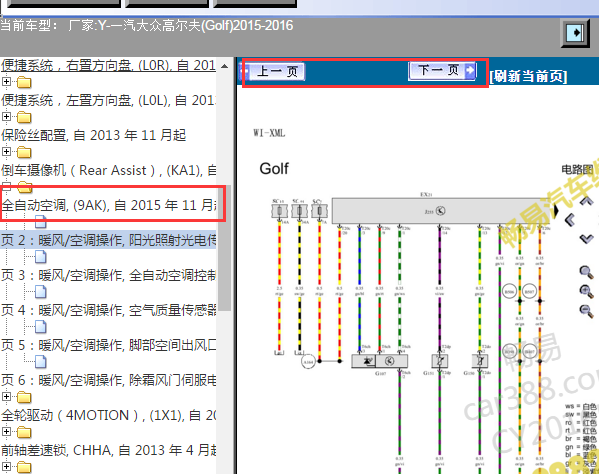Click the document icon above 页 6
The width and height of the screenshot is (599, 474).
tap(41, 362)
